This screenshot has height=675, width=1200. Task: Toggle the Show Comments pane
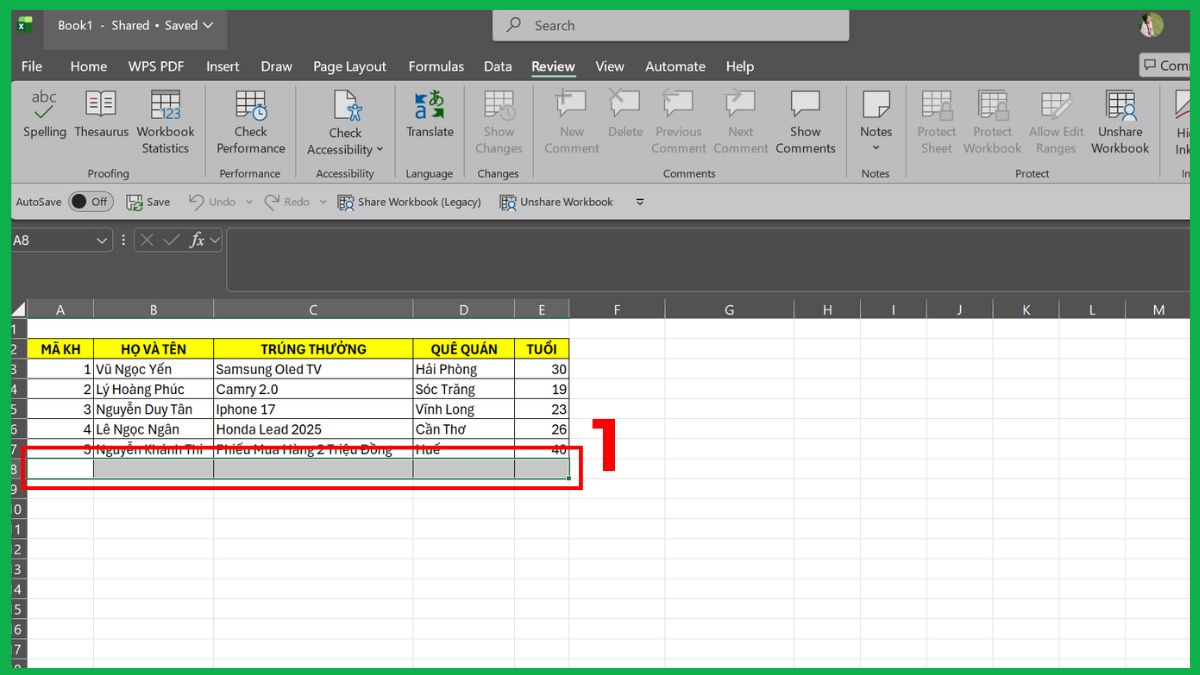[x=805, y=119]
